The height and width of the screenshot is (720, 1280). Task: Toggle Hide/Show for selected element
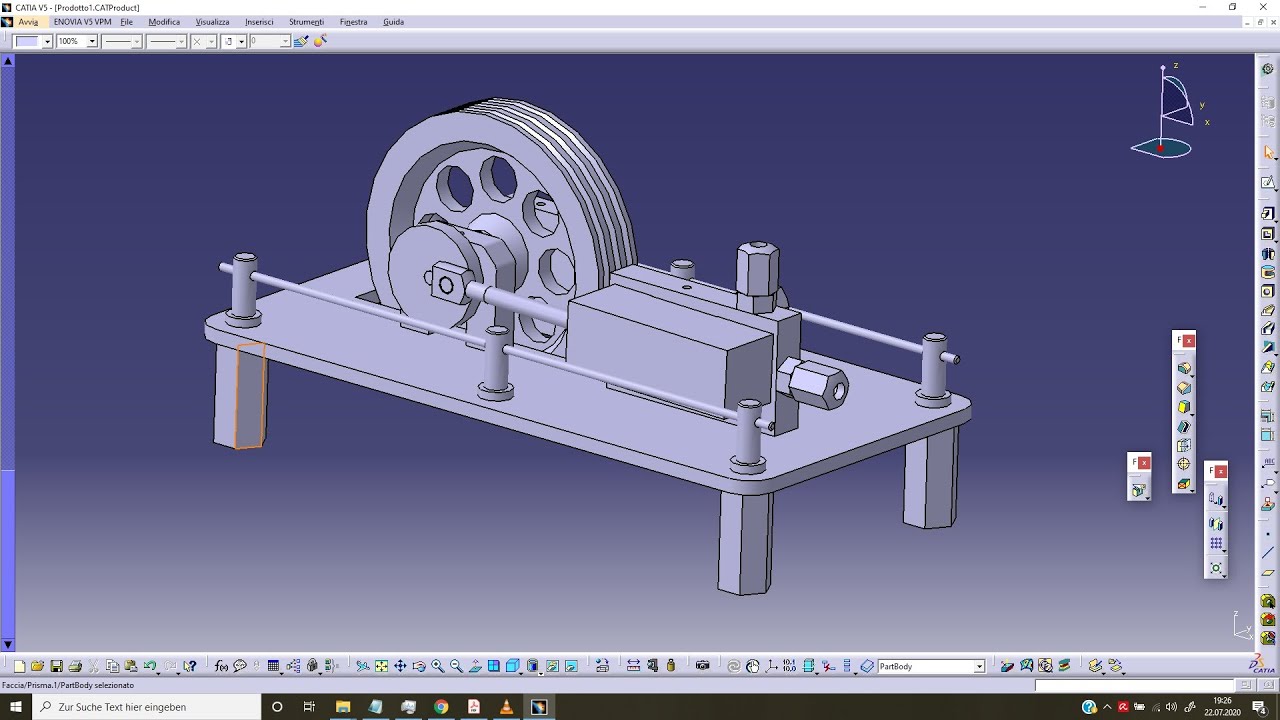pos(552,666)
